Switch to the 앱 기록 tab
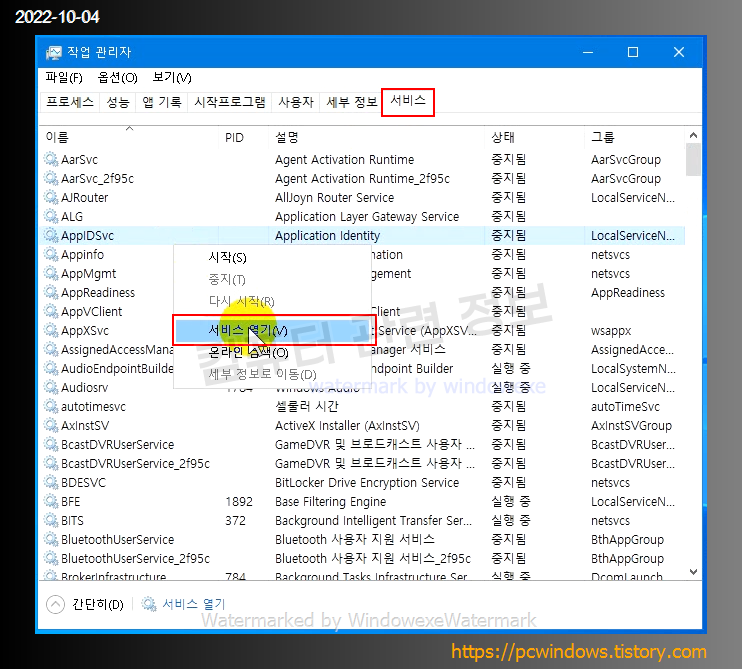This screenshot has height=669, width=742. 162,102
